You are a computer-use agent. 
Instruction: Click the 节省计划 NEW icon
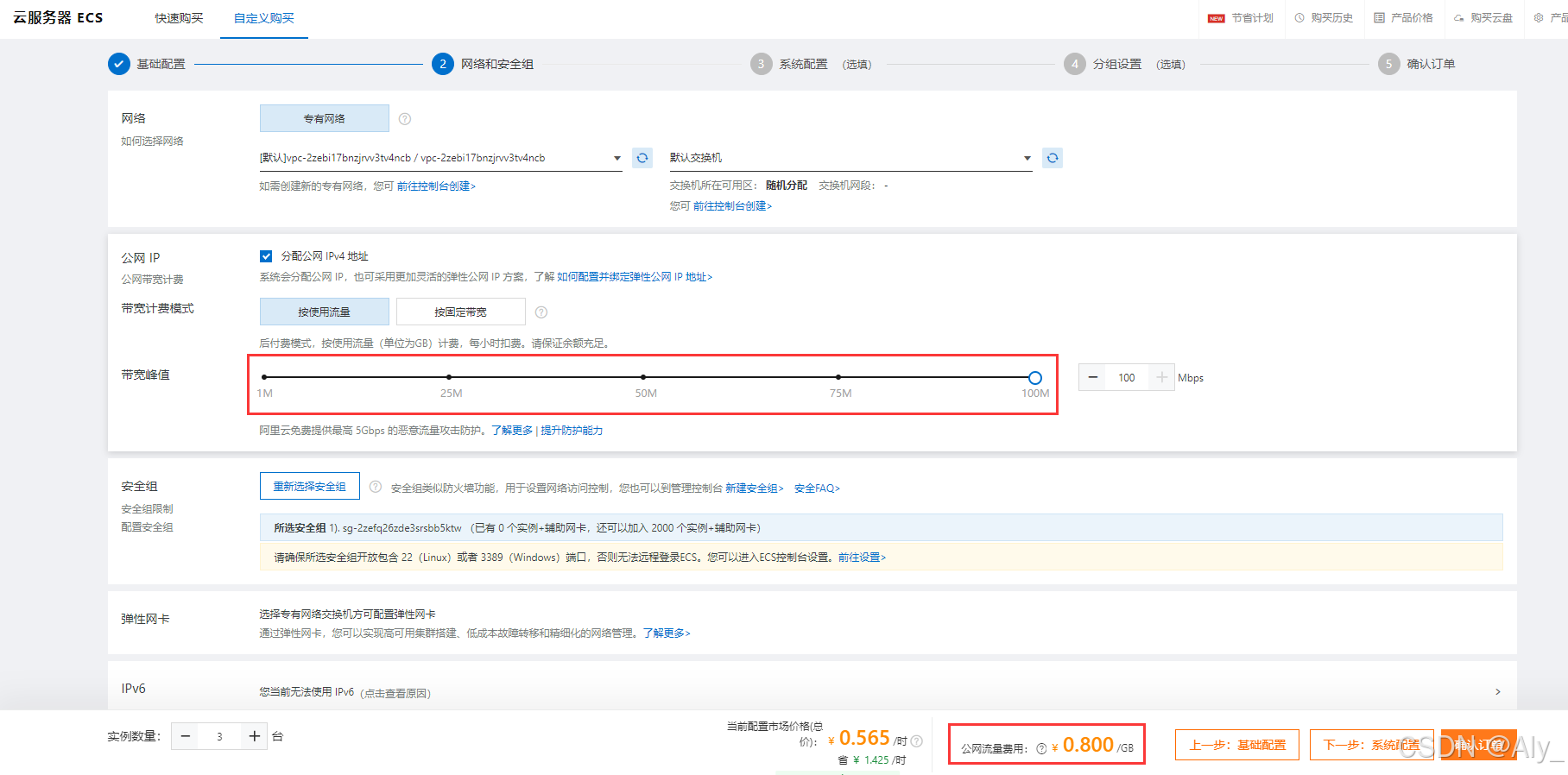point(1217,18)
